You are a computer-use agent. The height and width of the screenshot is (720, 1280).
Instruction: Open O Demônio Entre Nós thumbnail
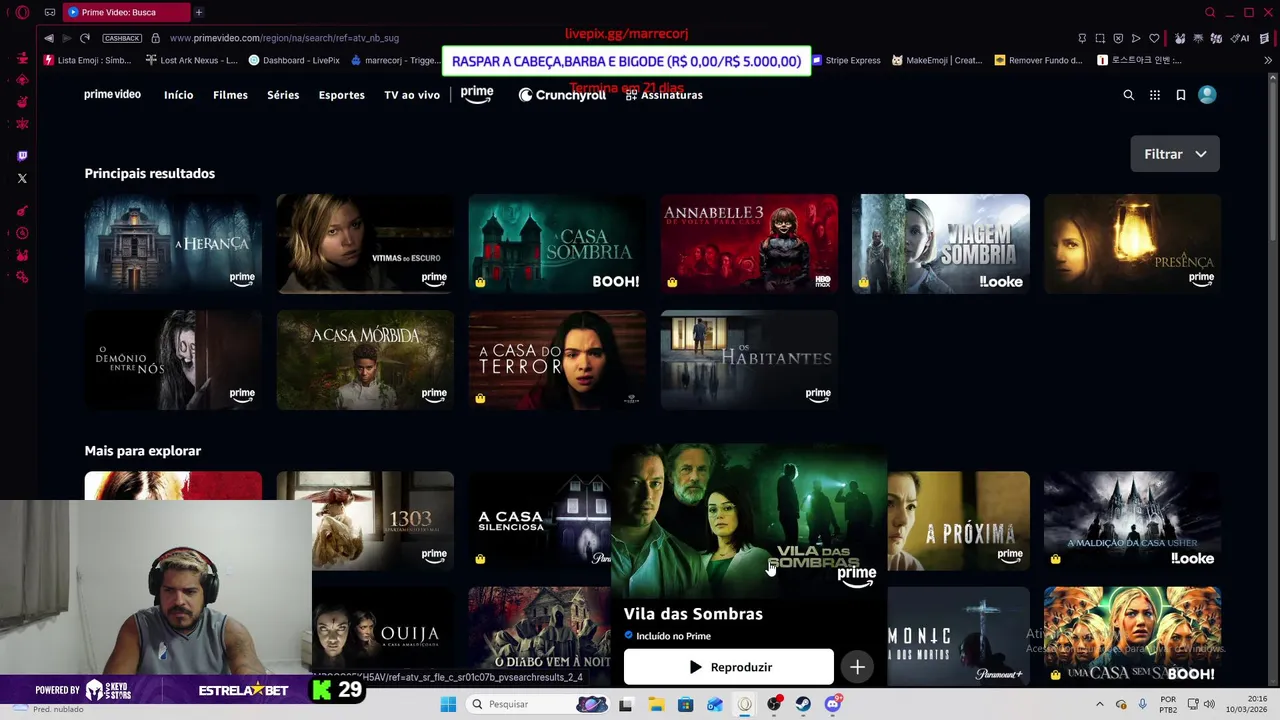click(173, 360)
